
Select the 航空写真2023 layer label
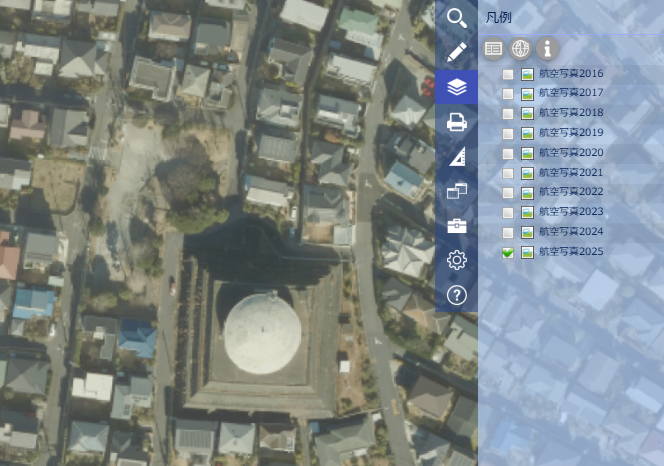pos(571,212)
